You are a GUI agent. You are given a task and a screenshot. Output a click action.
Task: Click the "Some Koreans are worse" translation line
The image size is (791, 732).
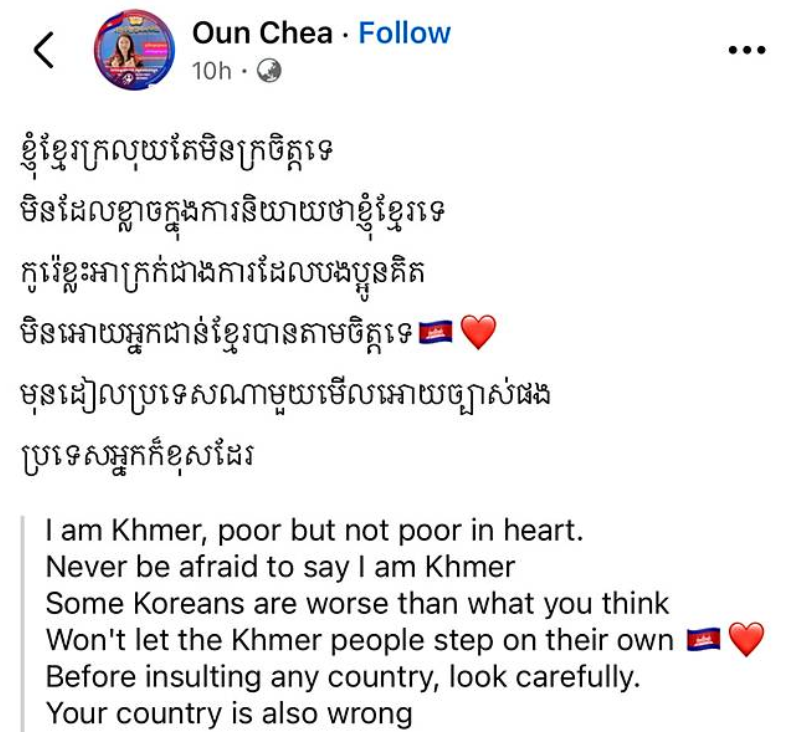coord(357,603)
